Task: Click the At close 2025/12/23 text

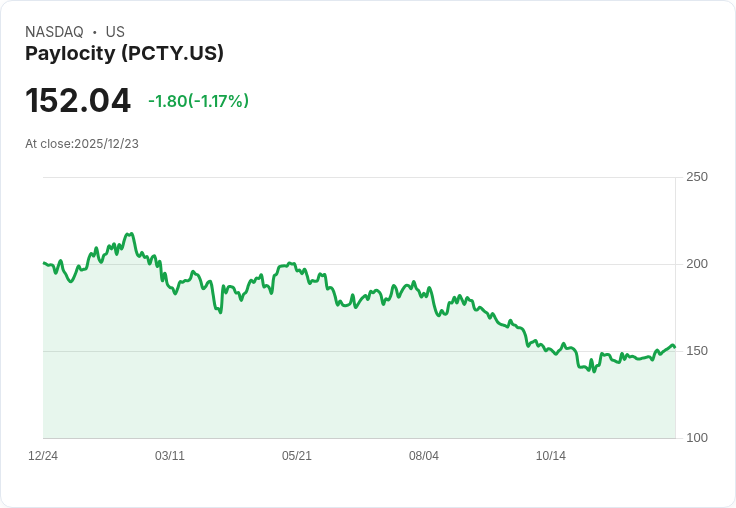Action: [x=82, y=144]
